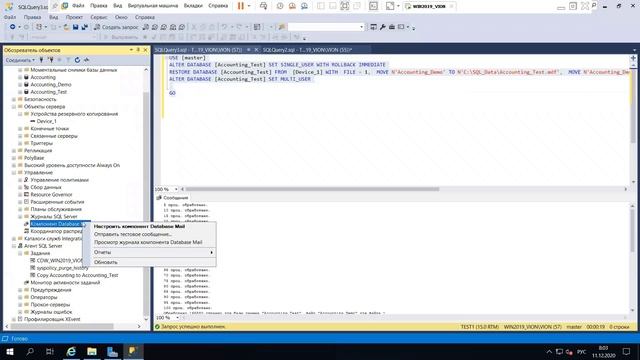This screenshot has width=640, height=360.
Task: Click the manage snapshots icon in VM toolbar
Action: point(304,6)
